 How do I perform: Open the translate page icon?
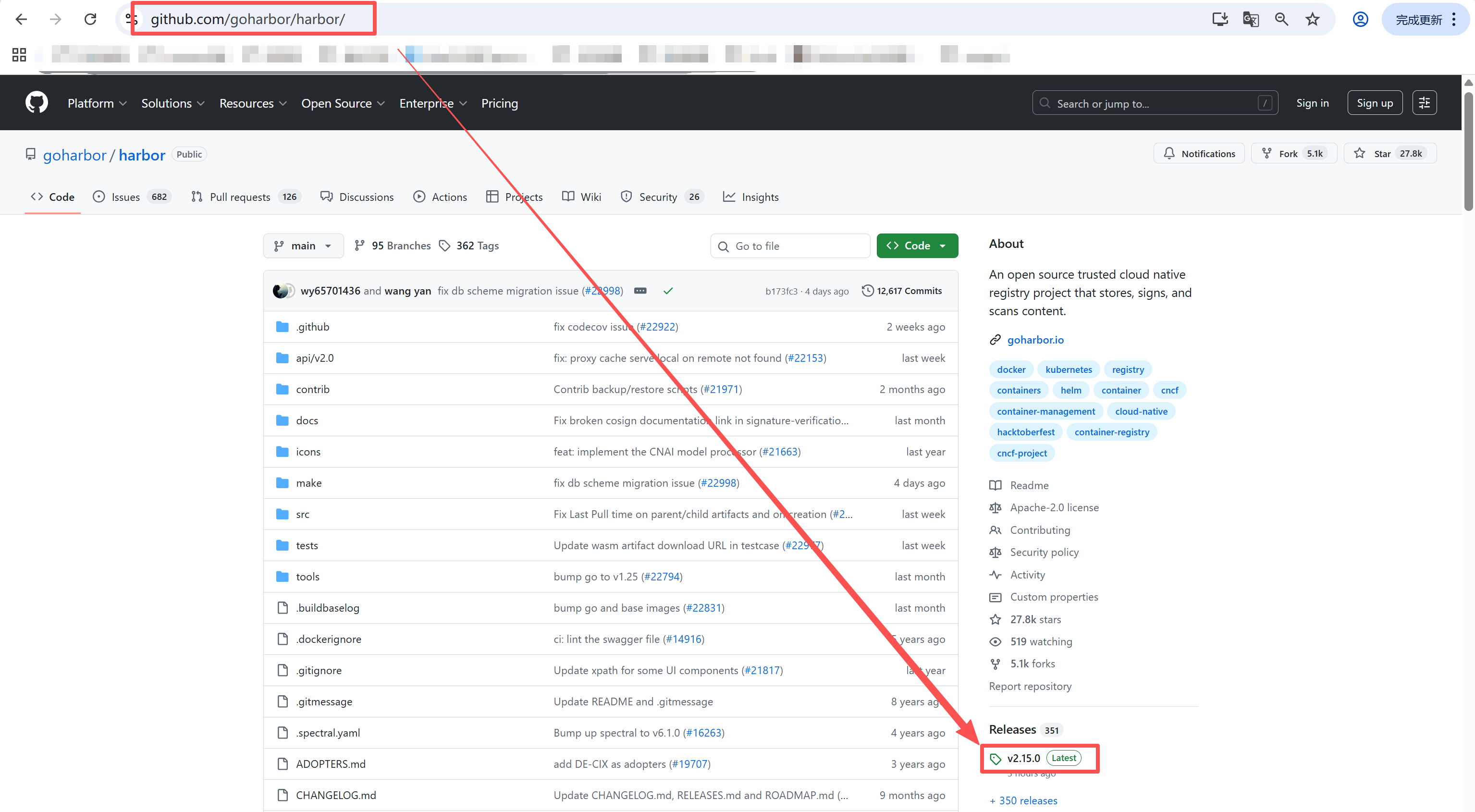click(1251, 20)
